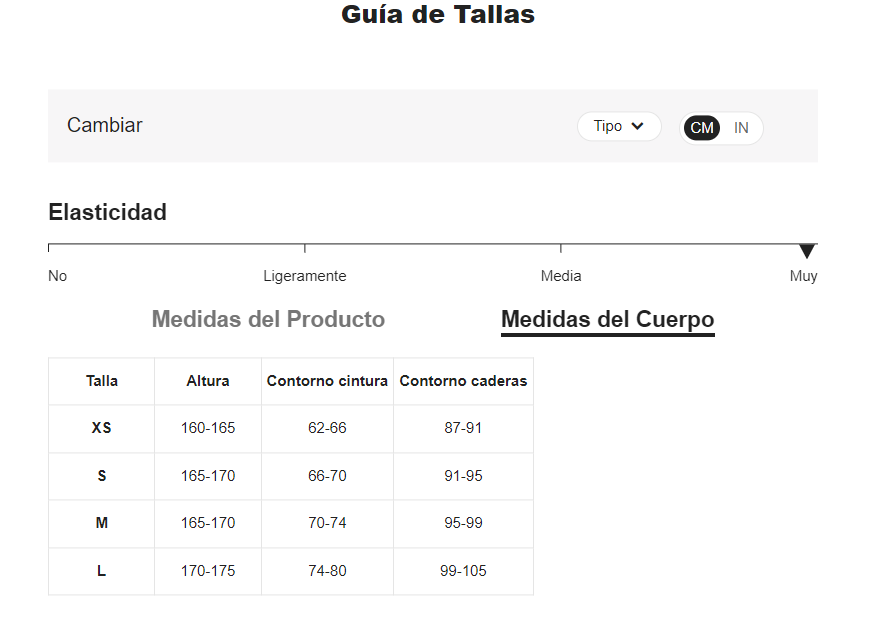Click the Altura column header
Screen dimensions: 876x637
(208, 380)
